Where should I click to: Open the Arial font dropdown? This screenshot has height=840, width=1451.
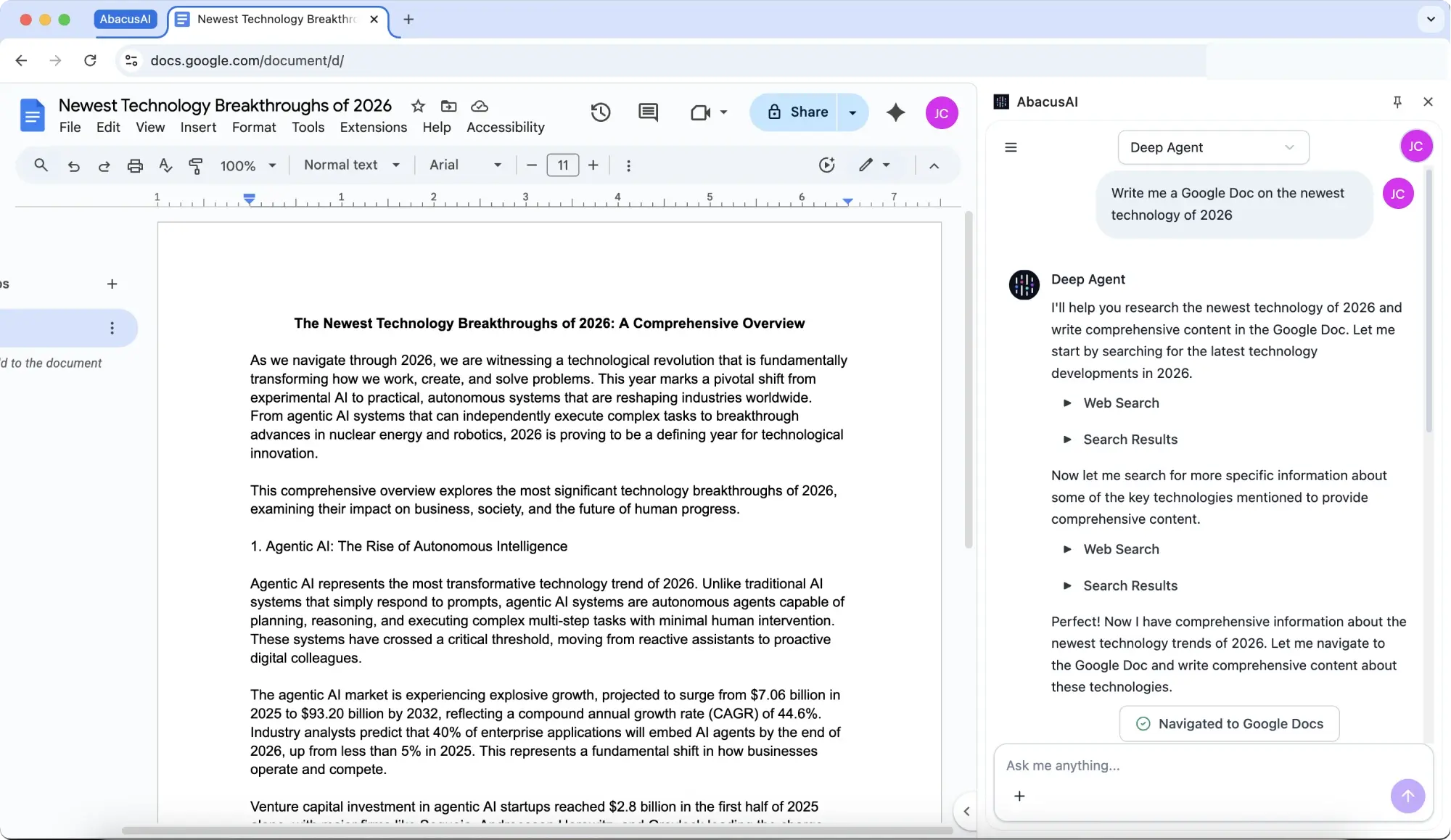click(x=465, y=165)
